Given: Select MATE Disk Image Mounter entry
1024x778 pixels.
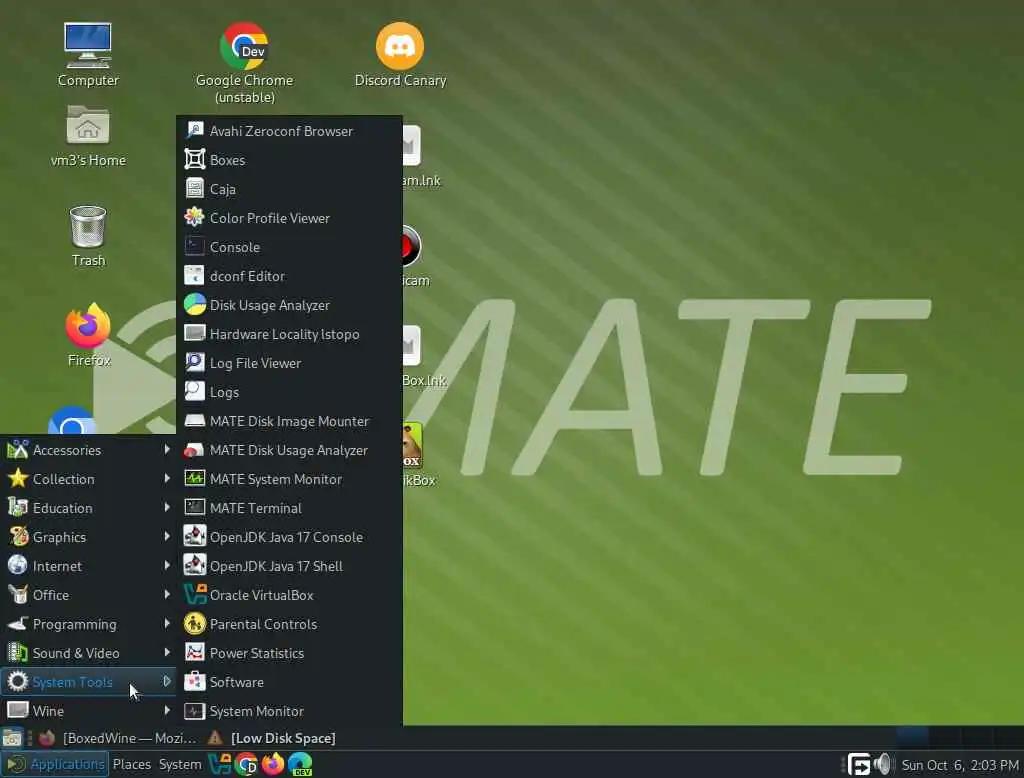Looking at the screenshot, I should point(289,421).
